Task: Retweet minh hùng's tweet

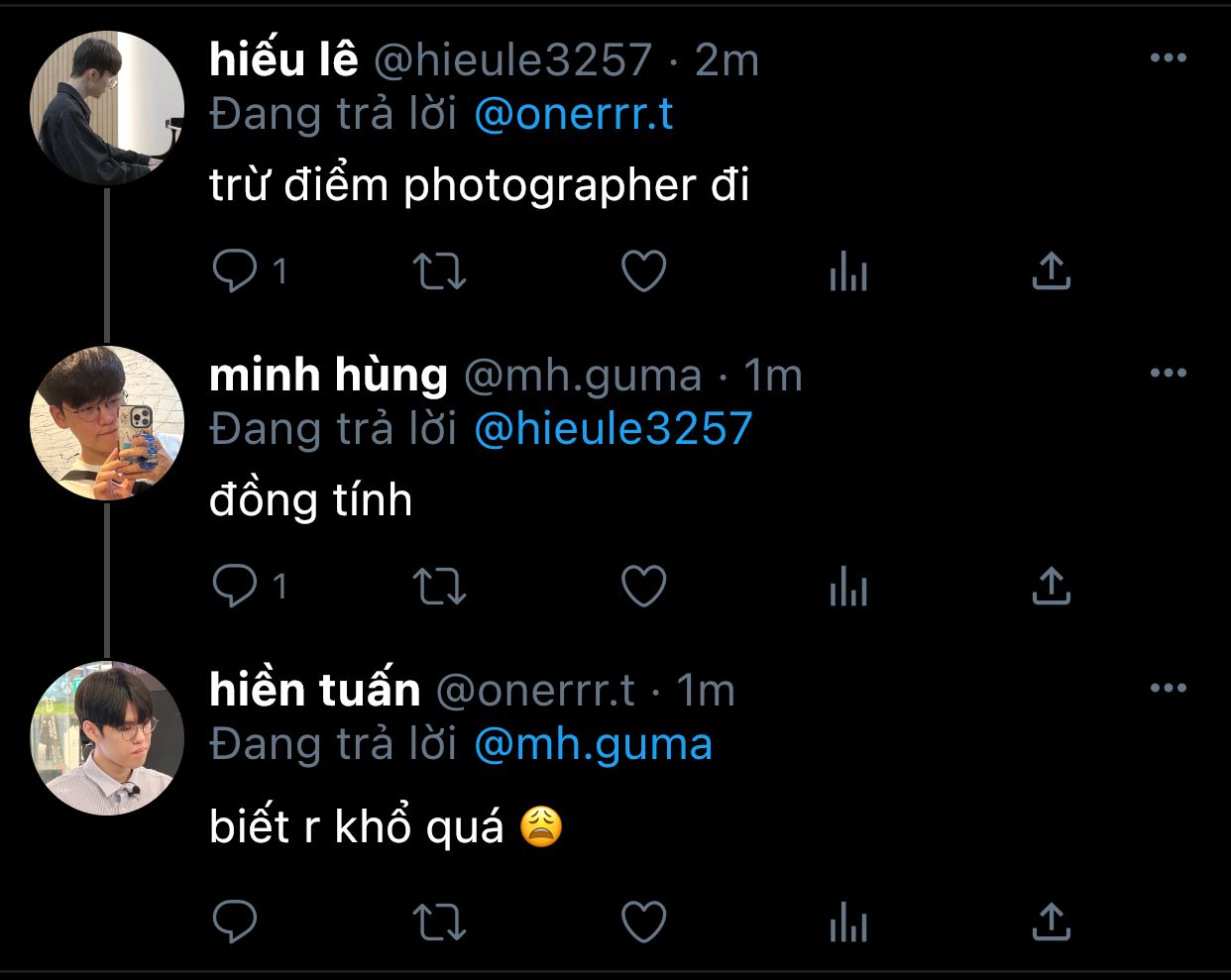Action: [438, 586]
